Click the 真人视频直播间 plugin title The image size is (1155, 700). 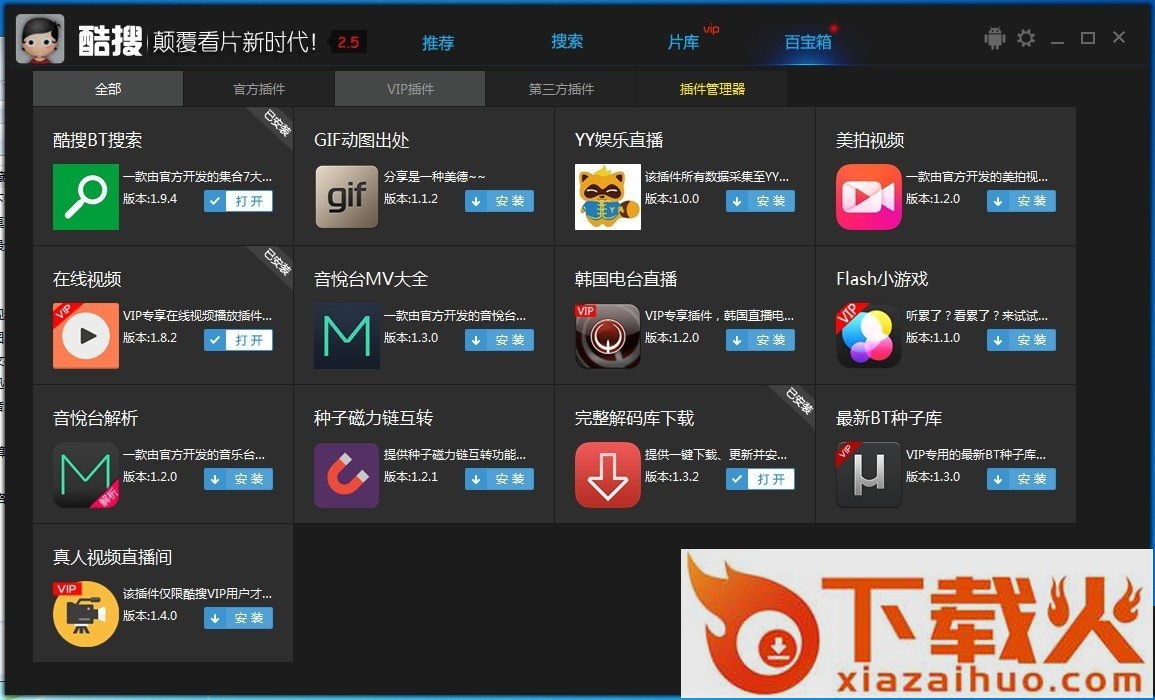coord(112,557)
